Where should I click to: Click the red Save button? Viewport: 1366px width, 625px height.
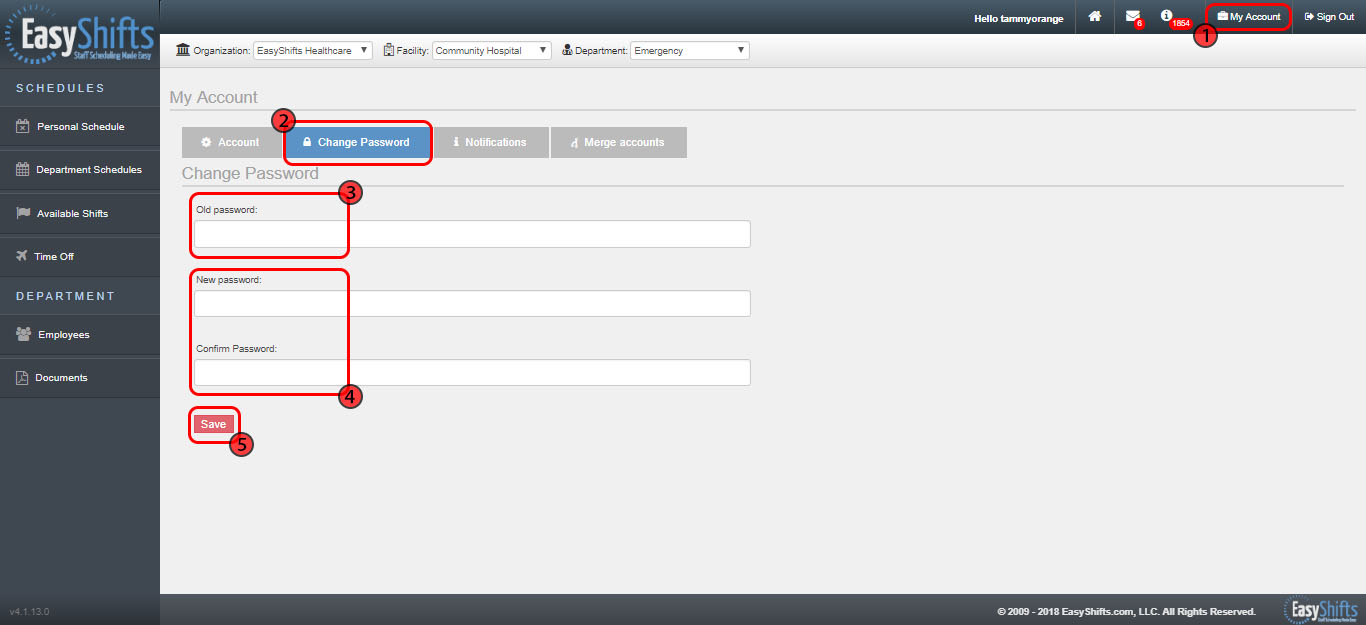click(x=213, y=424)
